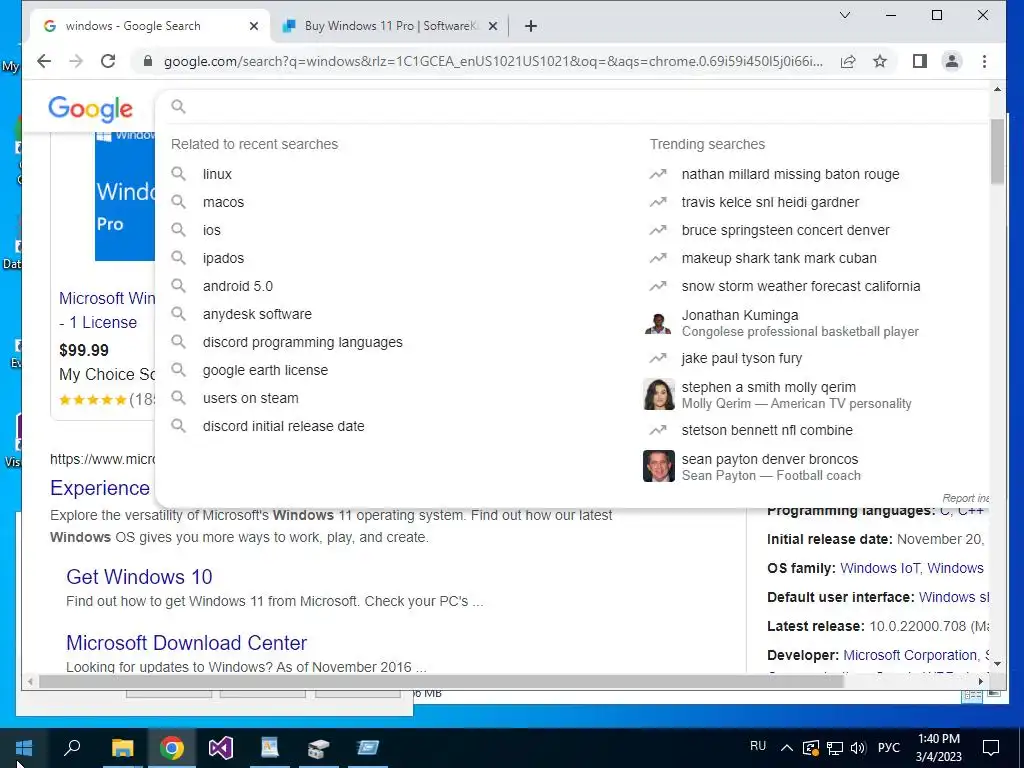Switch input language via 'РУС' indicator
This screenshot has height=768, width=1024.
[889, 748]
